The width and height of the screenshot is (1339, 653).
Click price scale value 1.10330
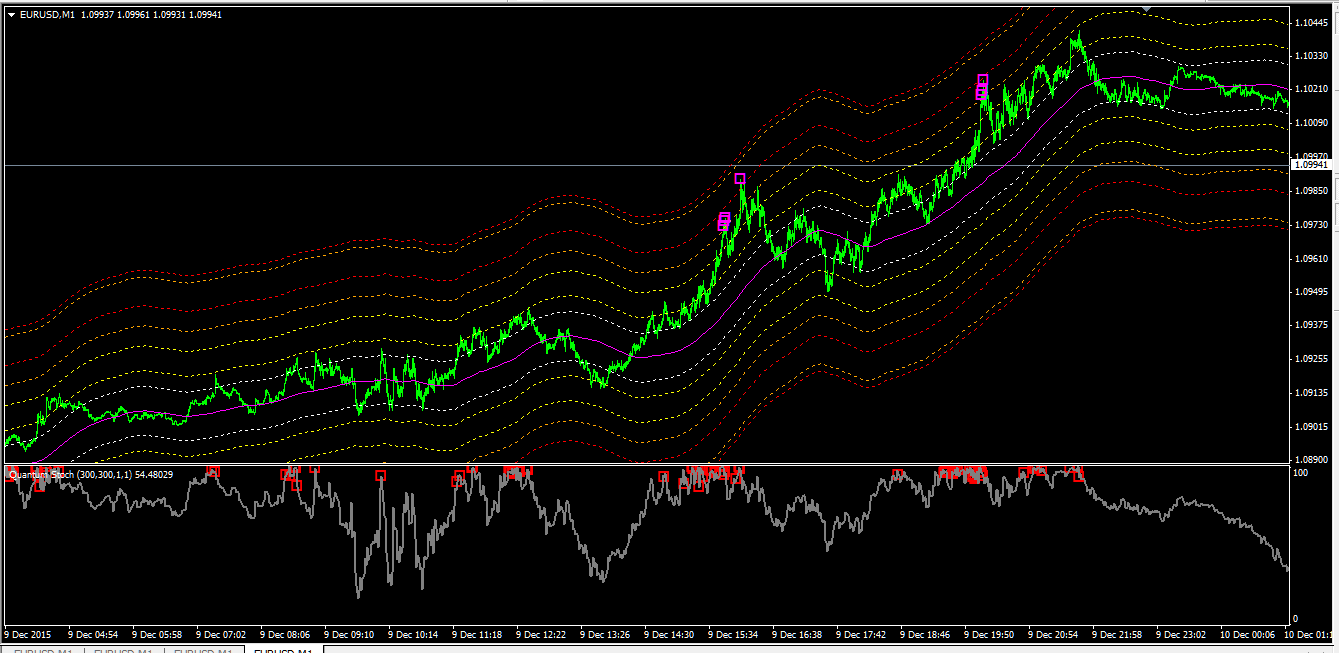[1311, 56]
